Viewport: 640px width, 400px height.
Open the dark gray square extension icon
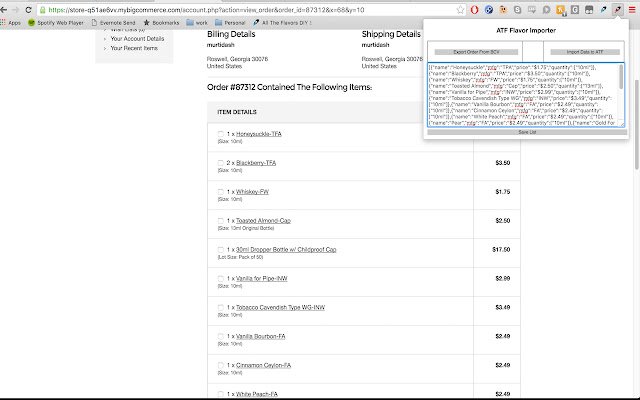pyautogui.click(x=589, y=10)
